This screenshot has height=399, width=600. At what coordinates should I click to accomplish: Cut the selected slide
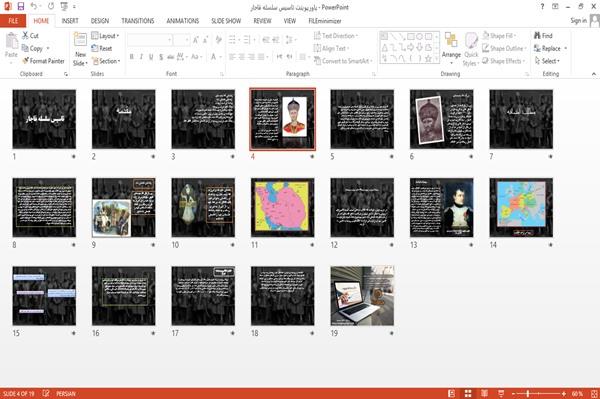tap(31, 36)
